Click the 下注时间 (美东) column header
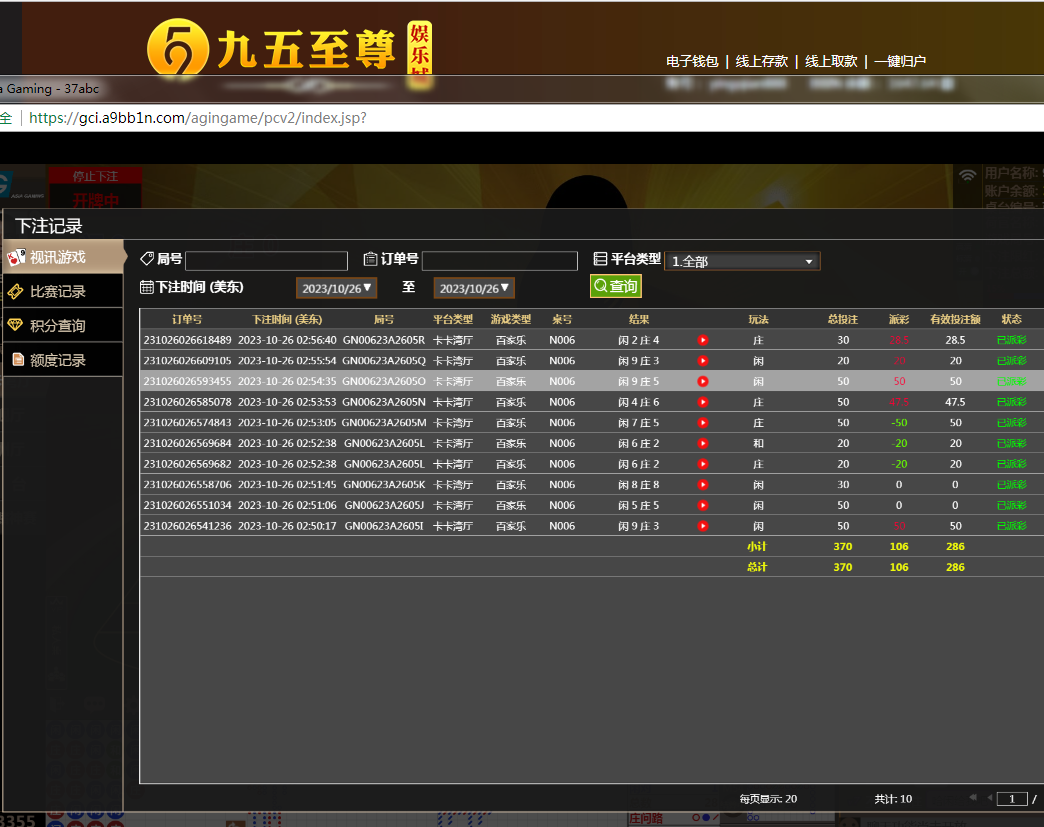The width and height of the screenshot is (1044, 827). (287, 320)
